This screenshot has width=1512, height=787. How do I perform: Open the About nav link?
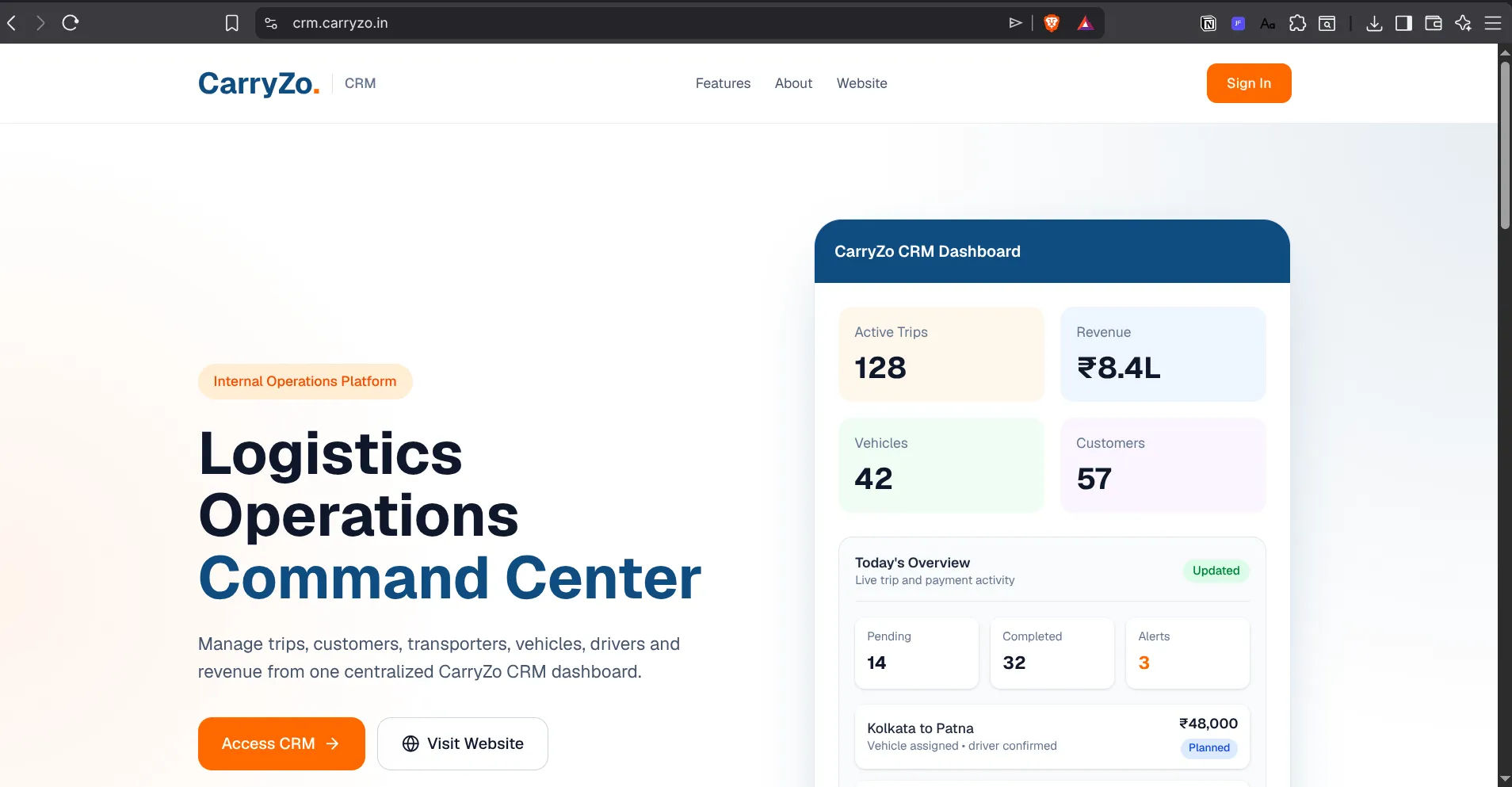(793, 83)
